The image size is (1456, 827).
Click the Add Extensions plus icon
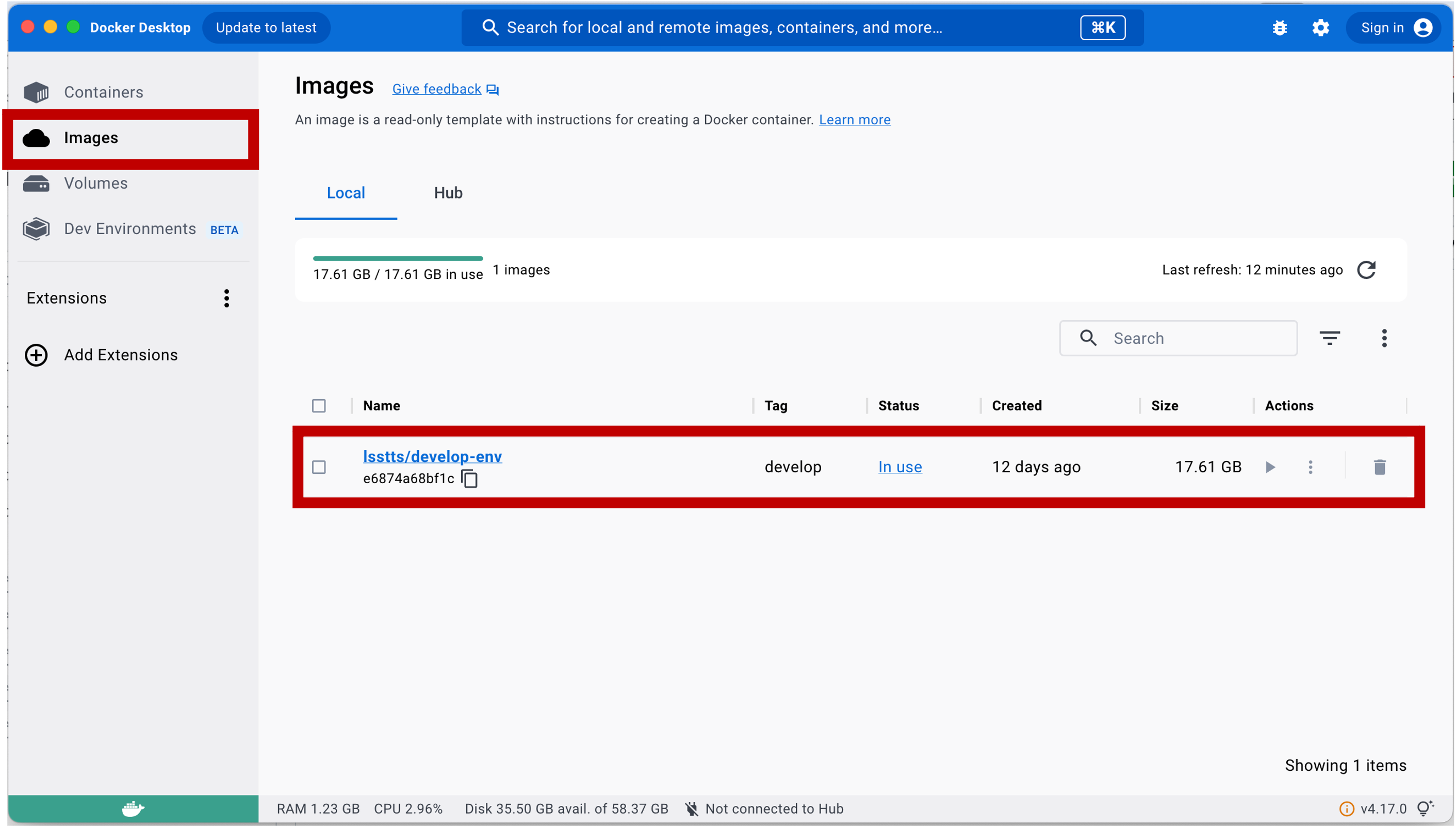point(36,355)
